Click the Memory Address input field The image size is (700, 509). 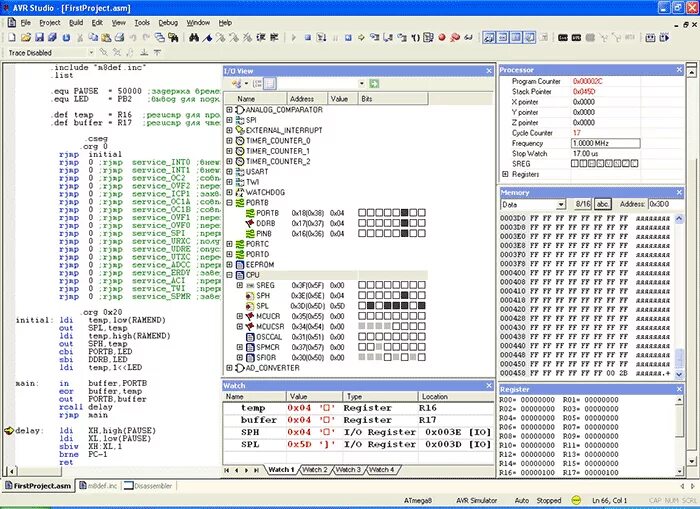click(666, 204)
